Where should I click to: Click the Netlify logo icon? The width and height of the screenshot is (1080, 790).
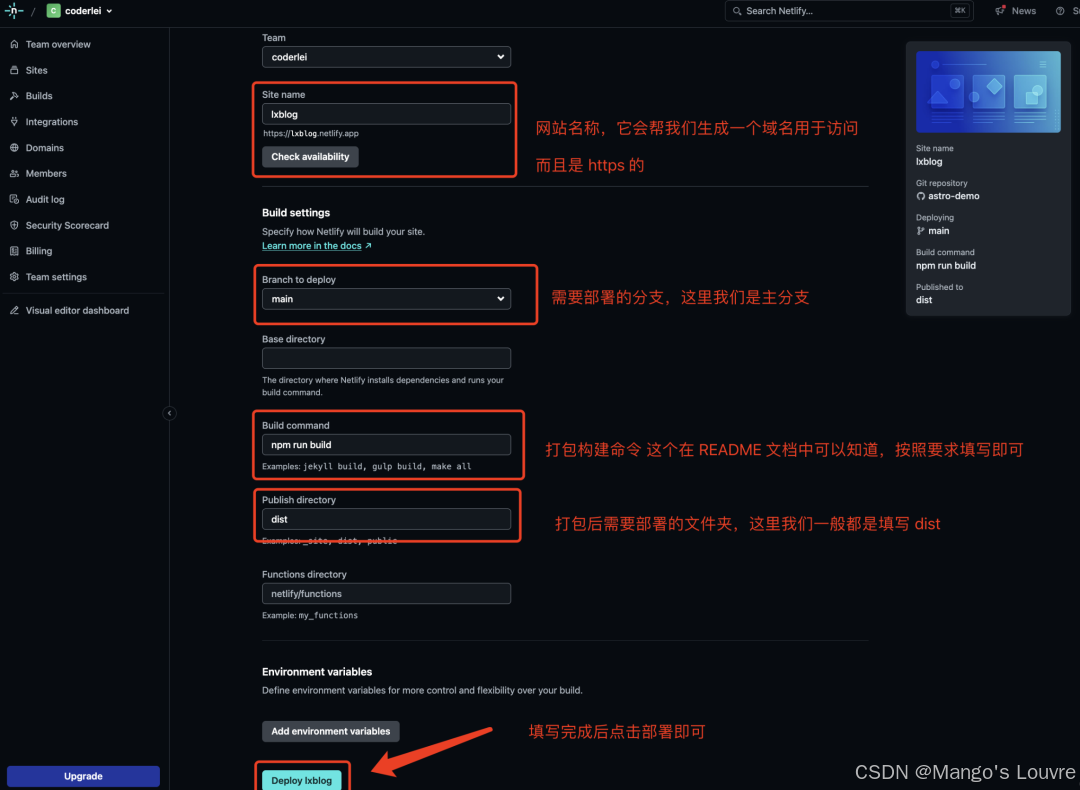(x=14, y=11)
